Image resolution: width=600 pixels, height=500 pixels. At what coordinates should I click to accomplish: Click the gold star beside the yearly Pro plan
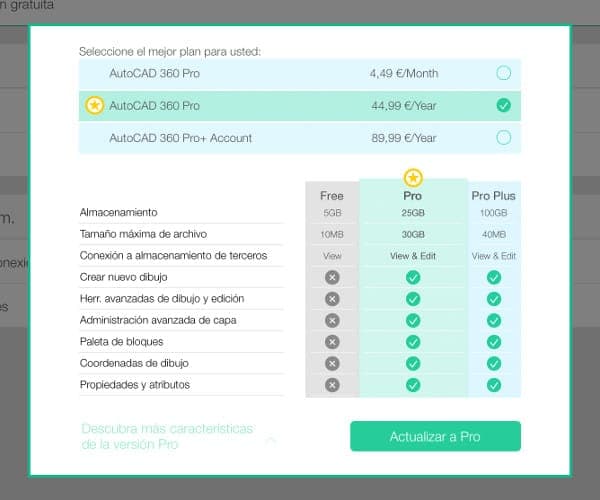94,105
